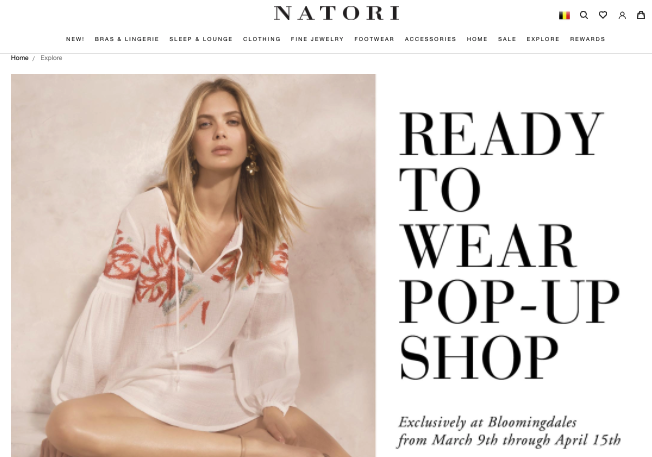Click the model photo banner image
Viewport: 652px width, 457px height.
pos(193,265)
